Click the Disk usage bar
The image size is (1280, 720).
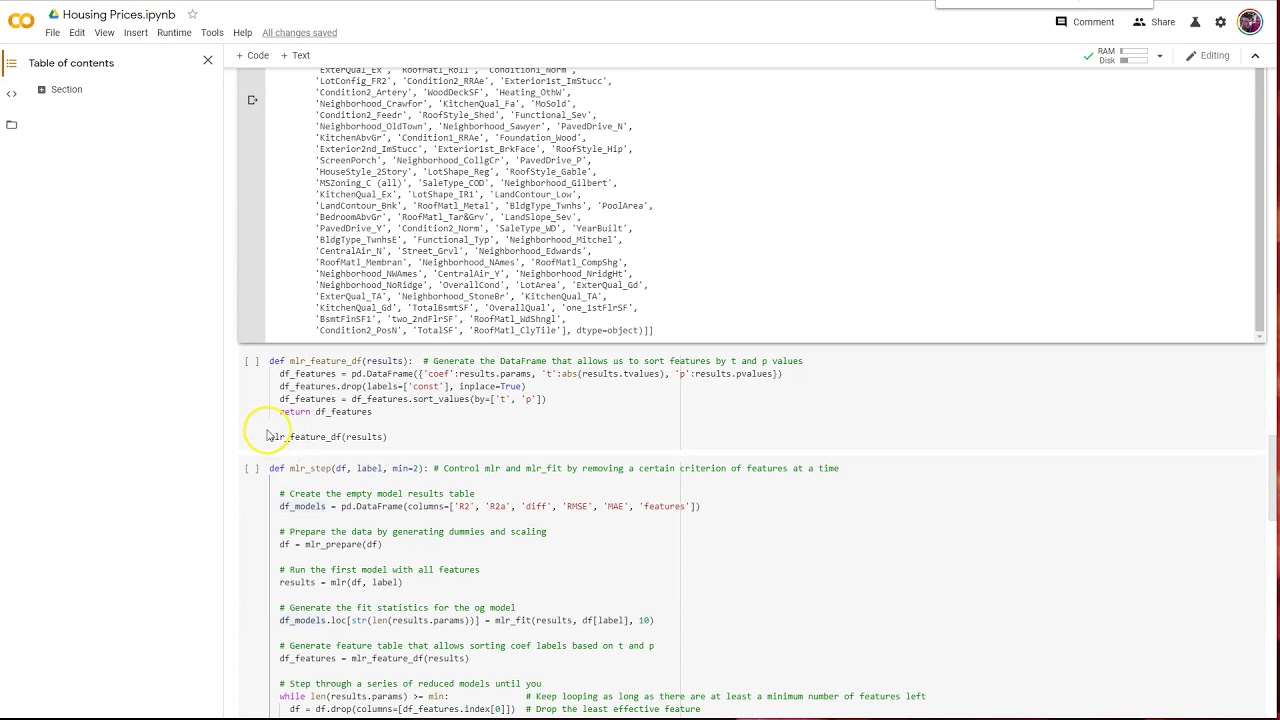1133,61
